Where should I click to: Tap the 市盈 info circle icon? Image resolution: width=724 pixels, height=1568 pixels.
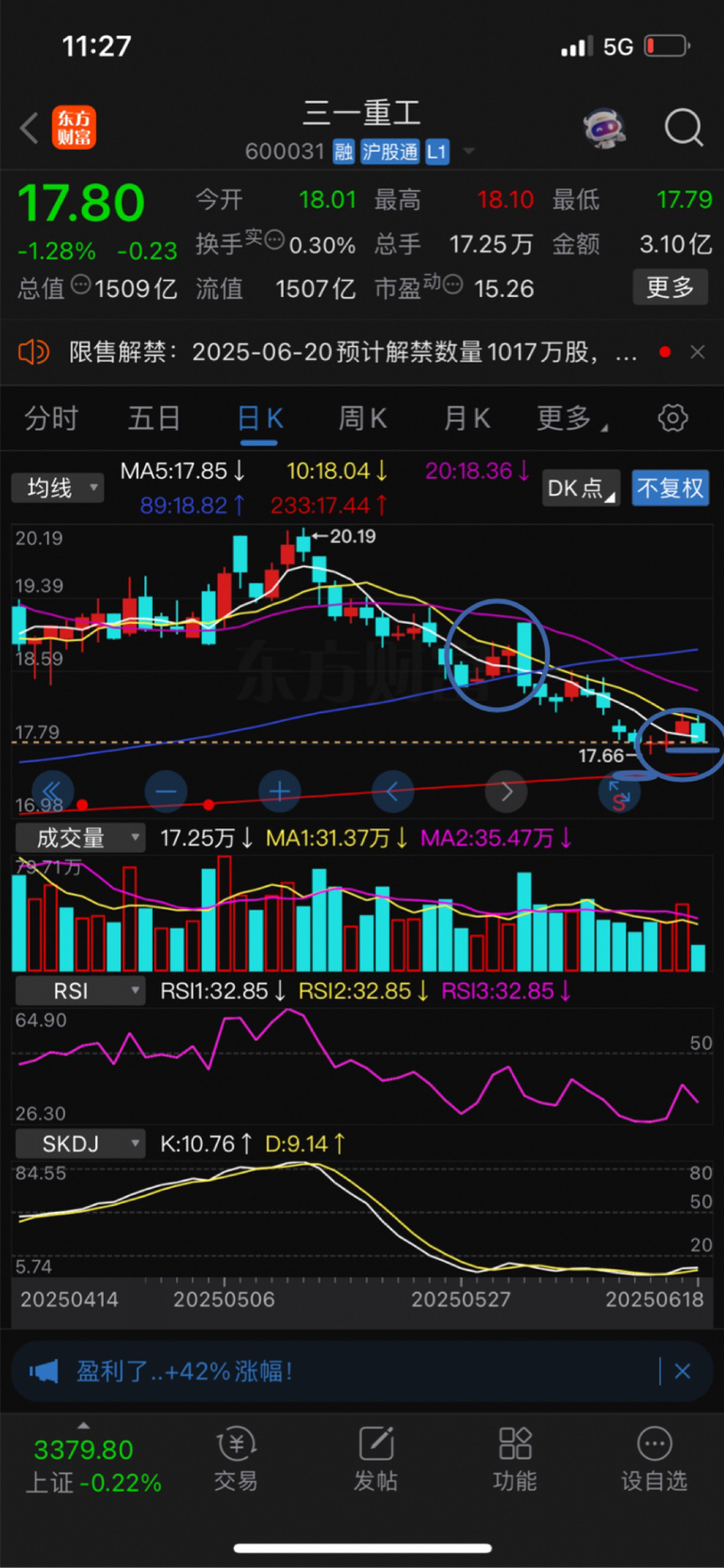tap(452, 284)
